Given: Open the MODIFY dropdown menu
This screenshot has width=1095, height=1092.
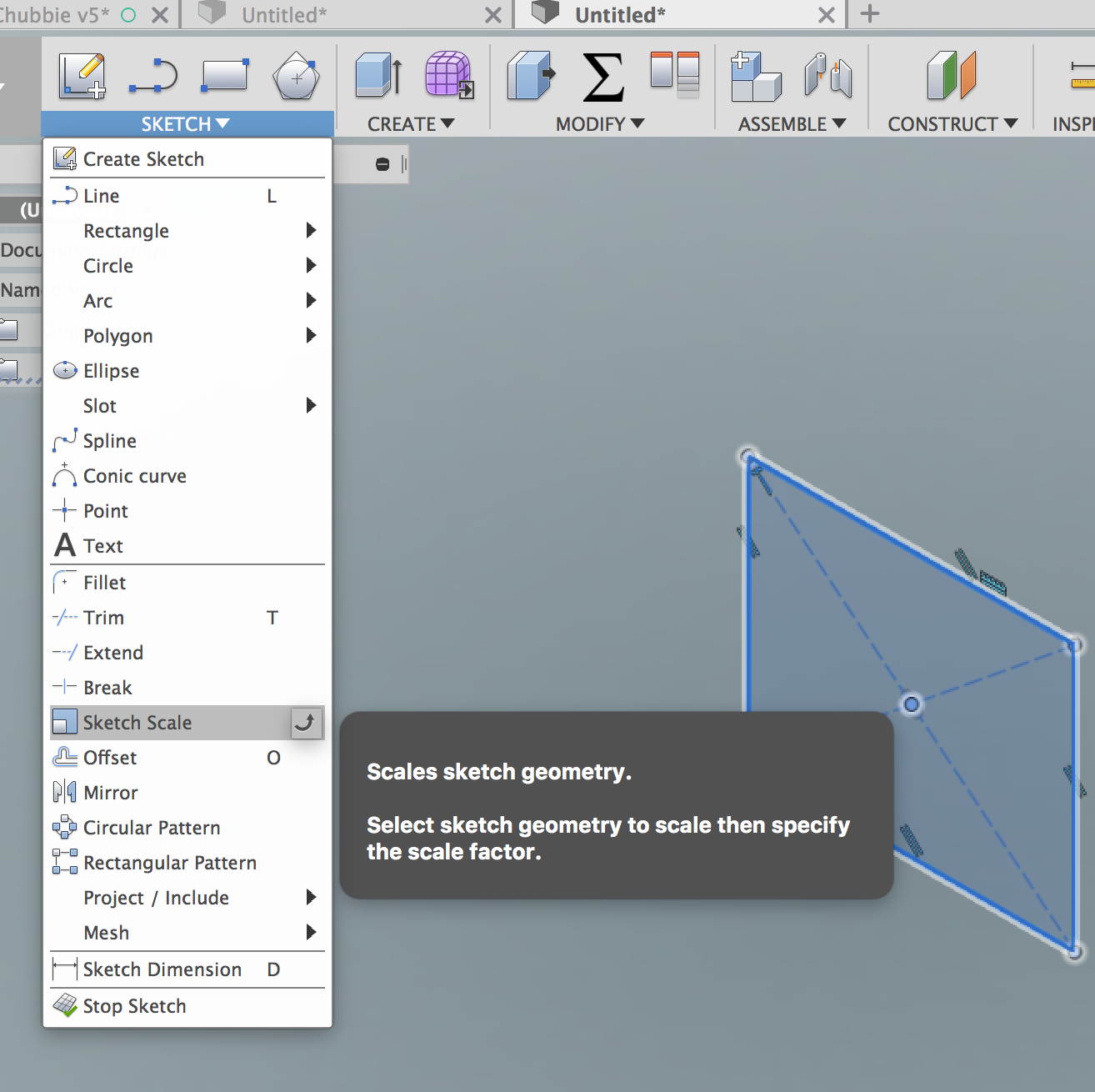Looking at the screenshot, I should tap(600, 124).
